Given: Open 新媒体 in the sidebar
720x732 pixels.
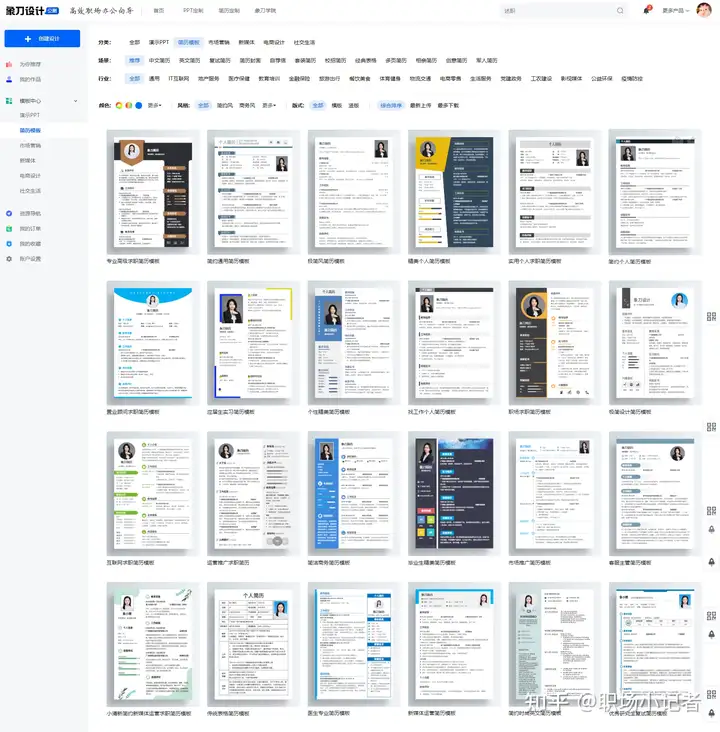Looking at the screenshot, I should pyautogui.click(x=28, y=161).
